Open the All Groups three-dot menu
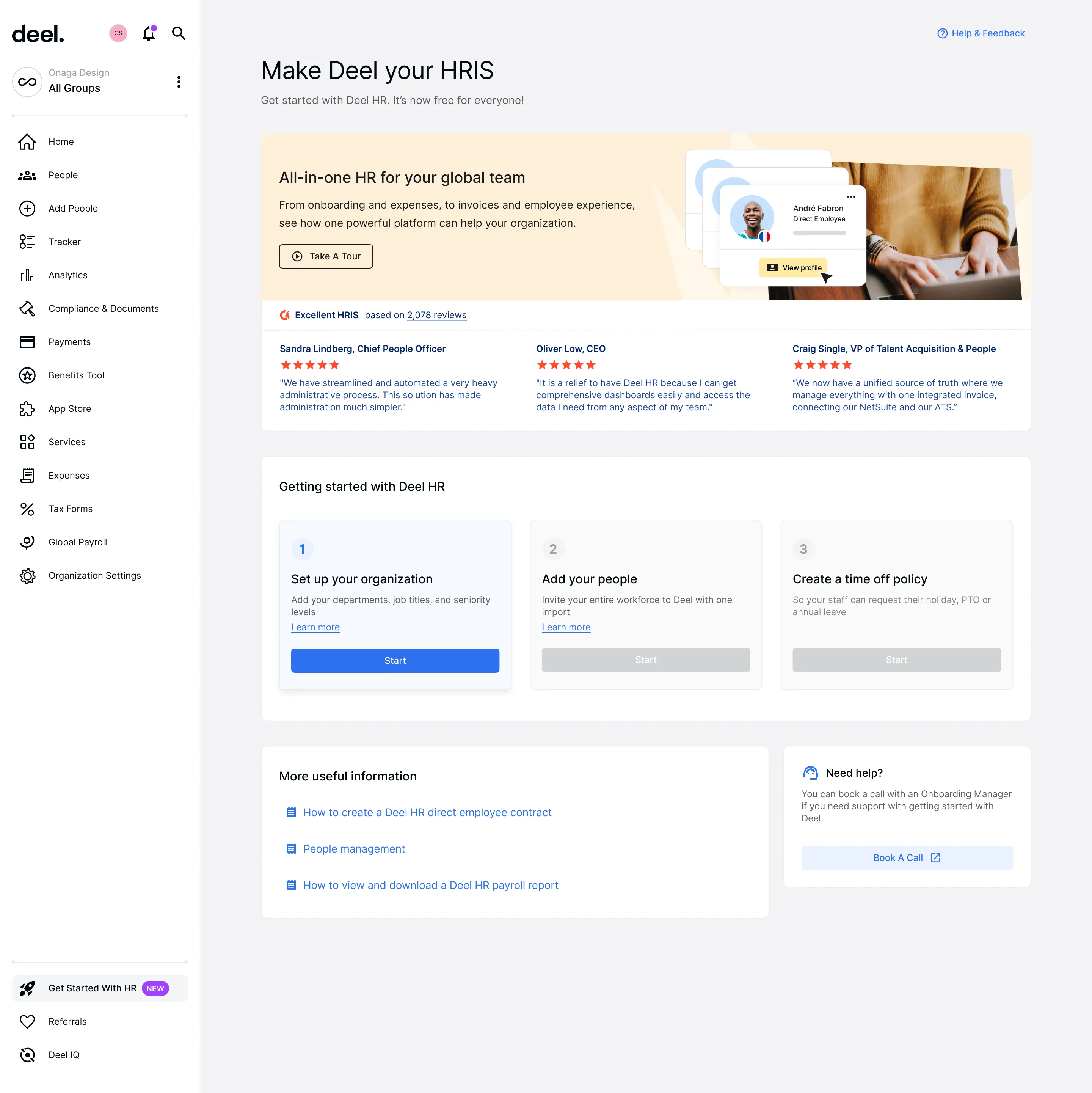The width and height of the screenshot is (1092, 1093). coord(179,82)
